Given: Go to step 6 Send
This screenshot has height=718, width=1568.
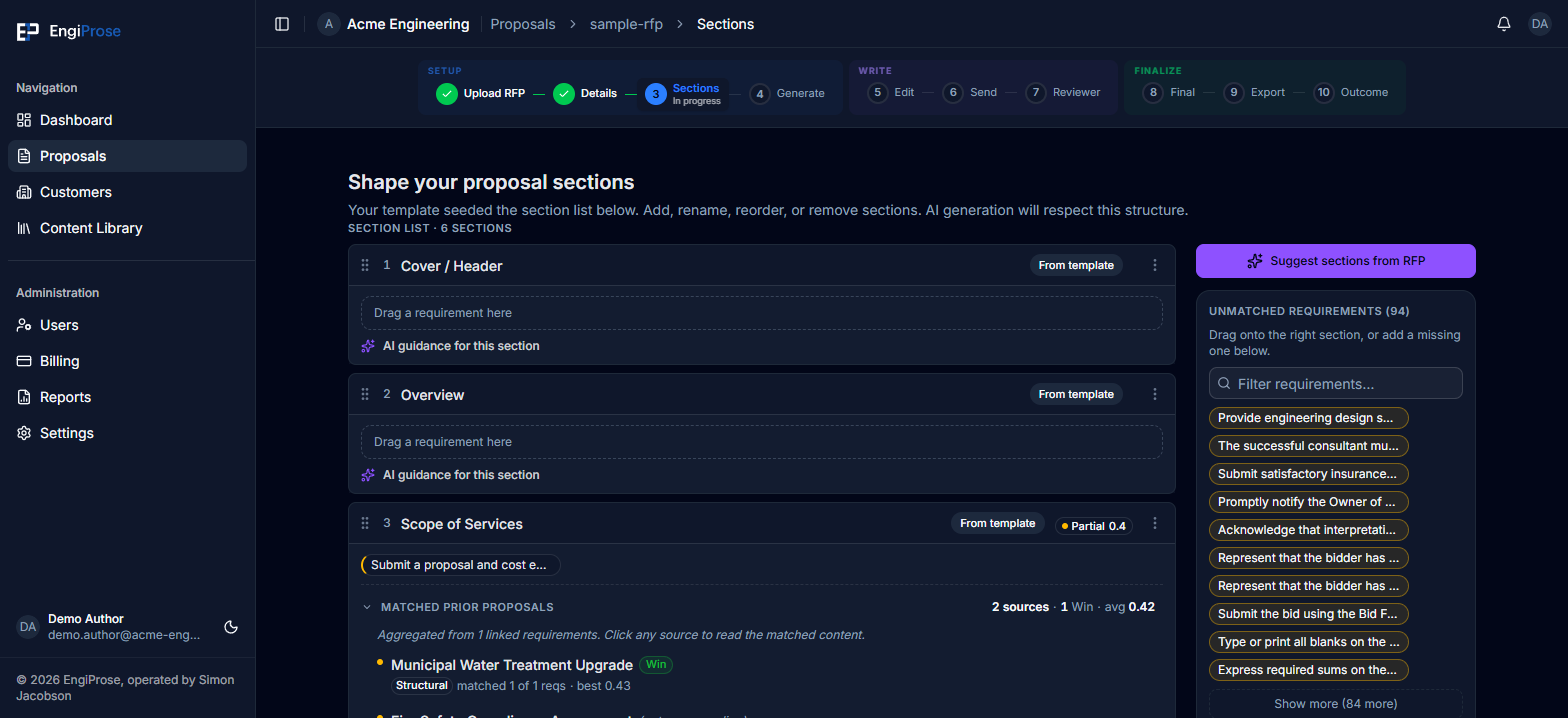Looking at the screenshot, I should click(970, 92).
